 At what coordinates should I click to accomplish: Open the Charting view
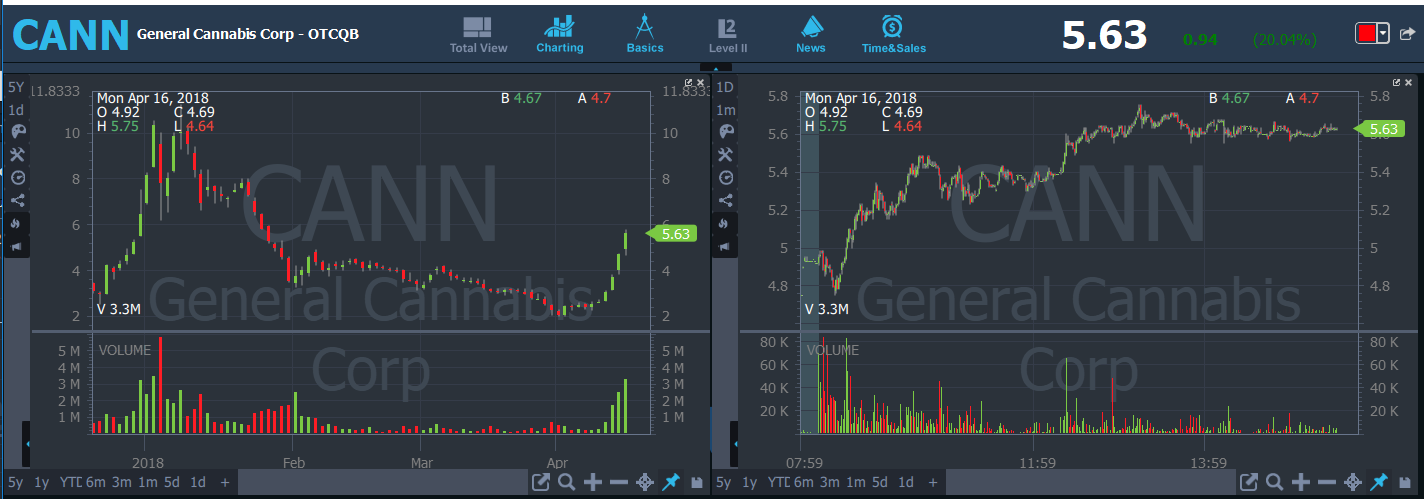pyautogui.click(x=559, y=35)
